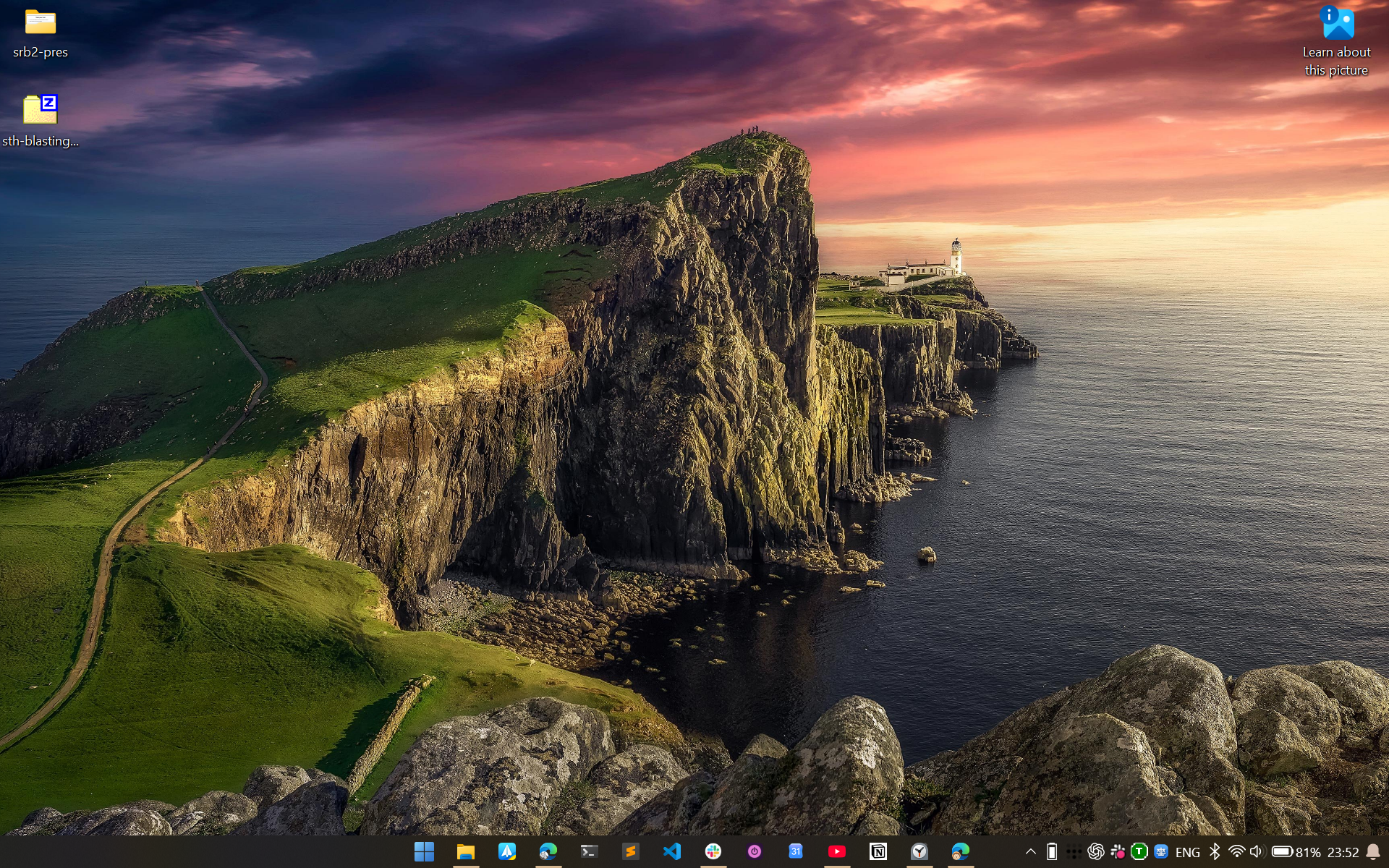
Task: Click the dotted grid tray icon
Action: [x=1074, y=852]
